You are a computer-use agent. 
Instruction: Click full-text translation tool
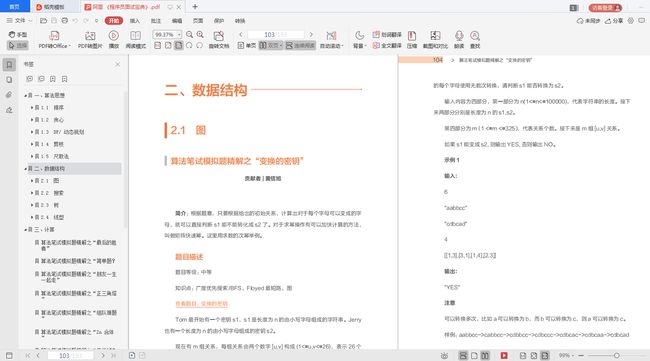pyautogui.click(x=387, y=45)
